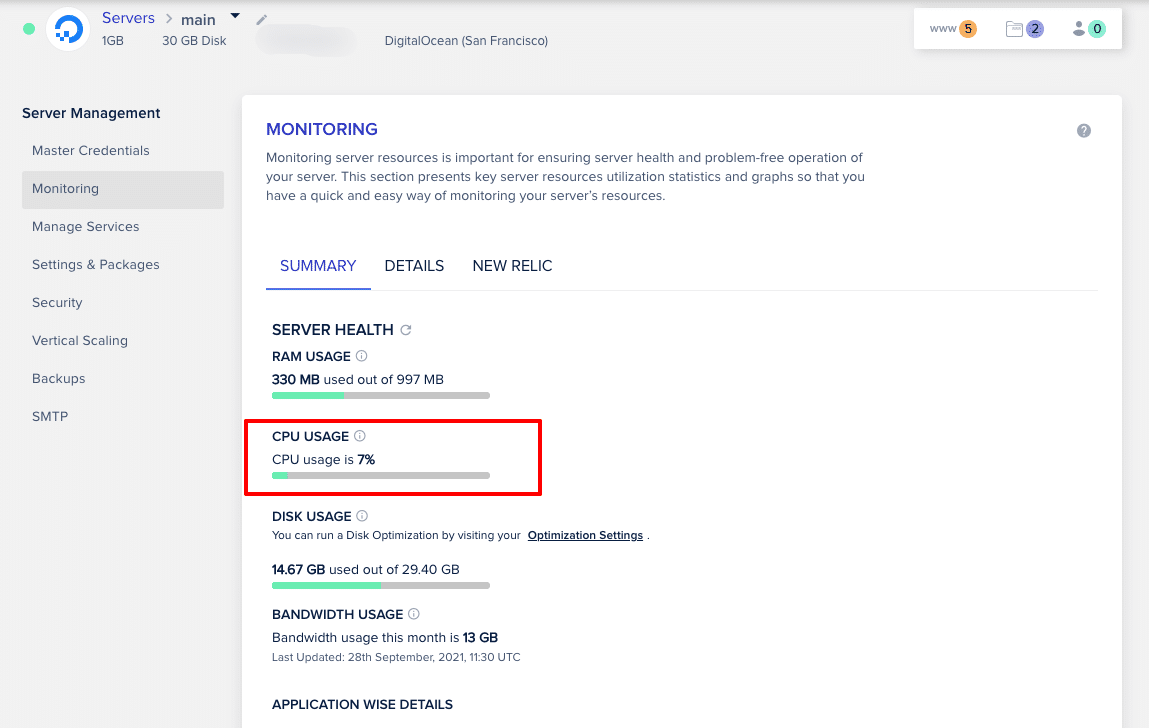Click the Disk Usage info icon
Viewport: 1149px width, 728px height.
coord(363,516)
